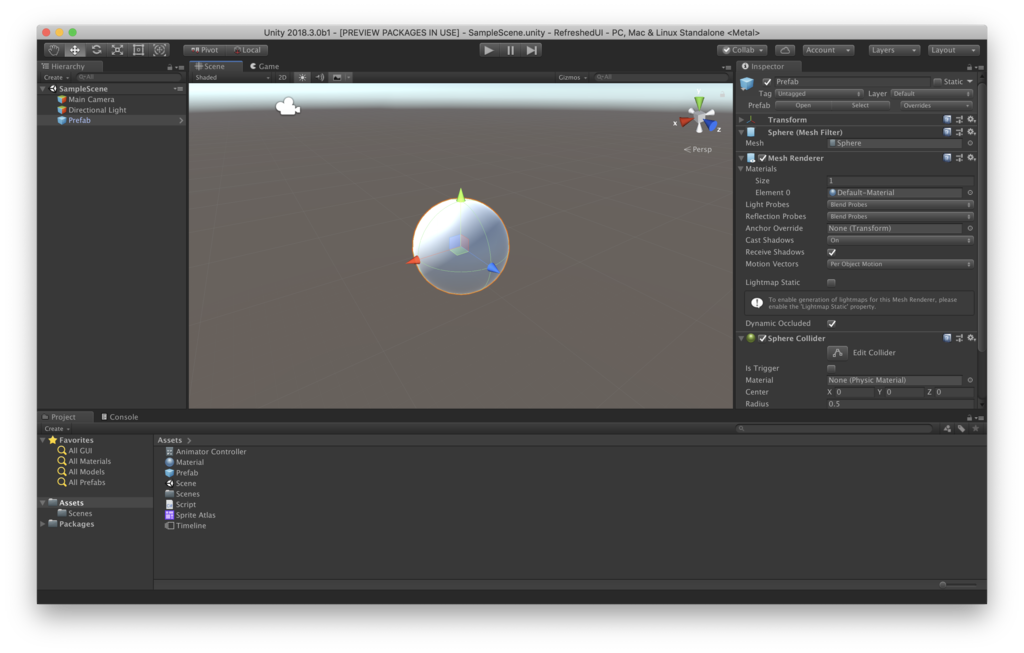Toggle the Local handle rotation button
Viewport: 1024px width, 653px height.
[x=247, y=50]
